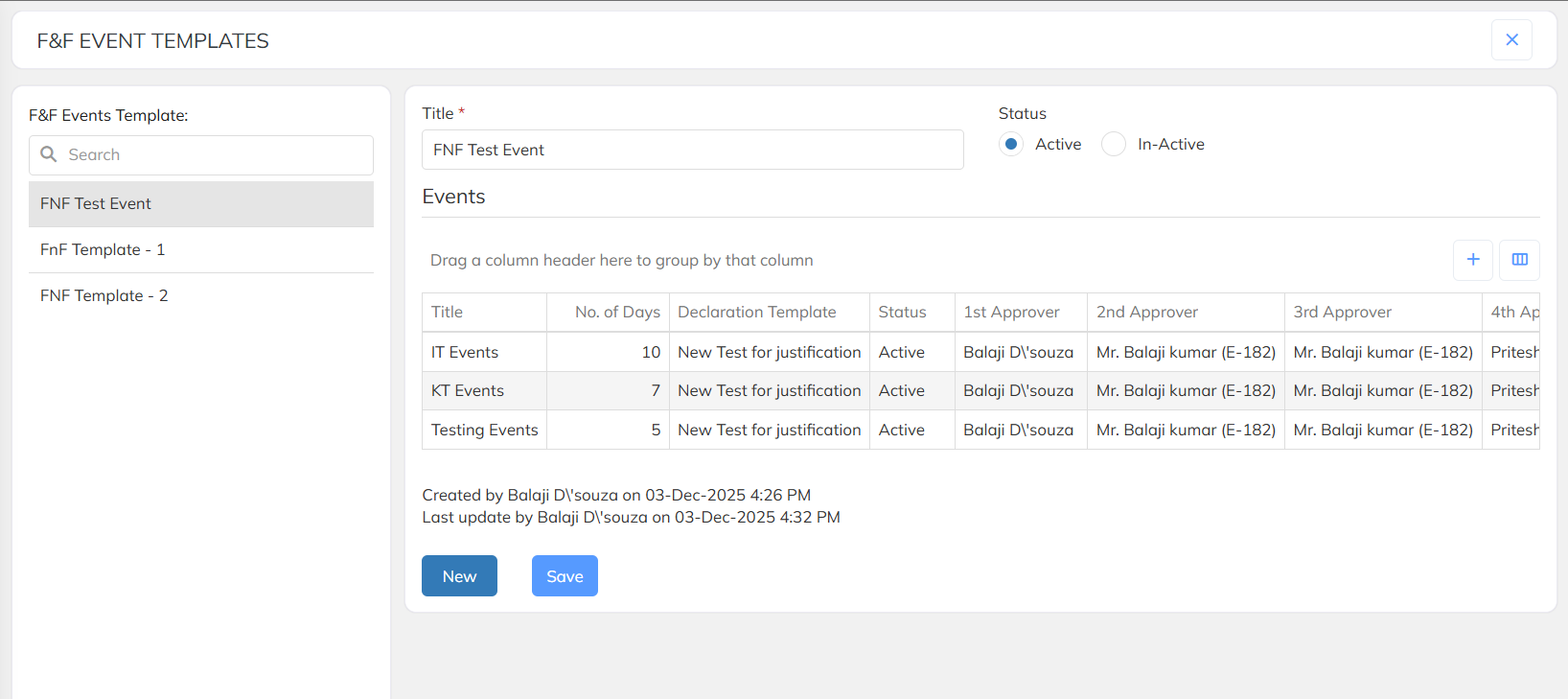Click the Save button
The width and height of the screenshot is (1568, 699).
click(x=565, y=576)
